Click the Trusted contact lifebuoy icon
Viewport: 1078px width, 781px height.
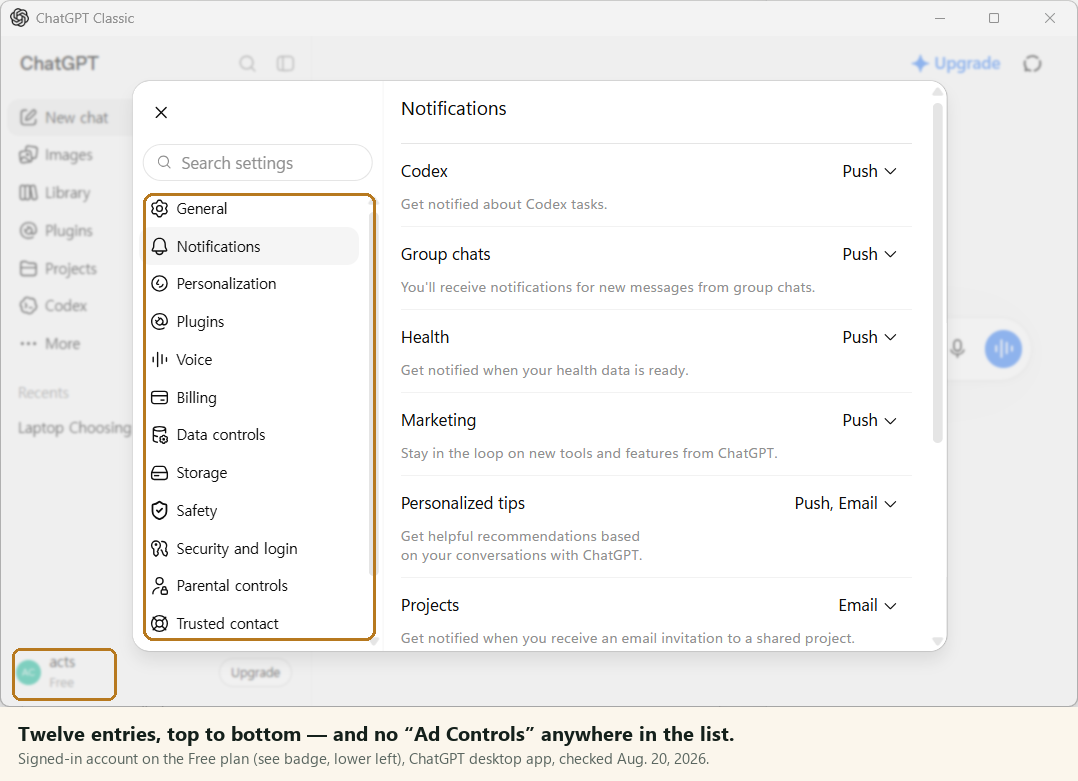[x=160, y=624]
